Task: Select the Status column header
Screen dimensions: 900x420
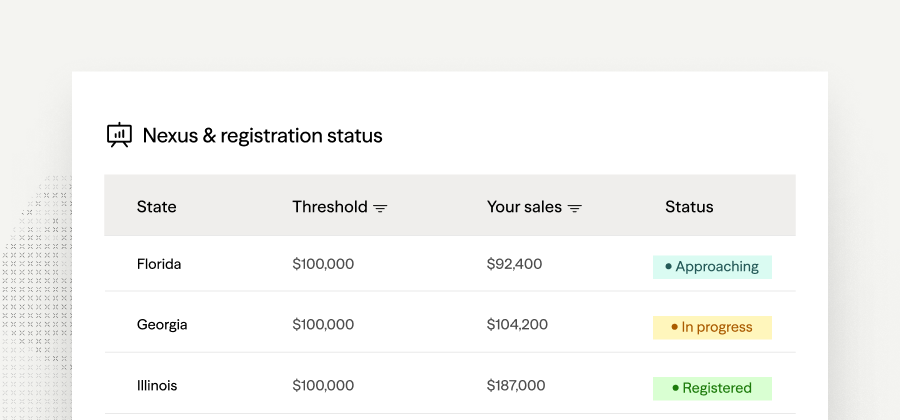Action: click(689, 207)
